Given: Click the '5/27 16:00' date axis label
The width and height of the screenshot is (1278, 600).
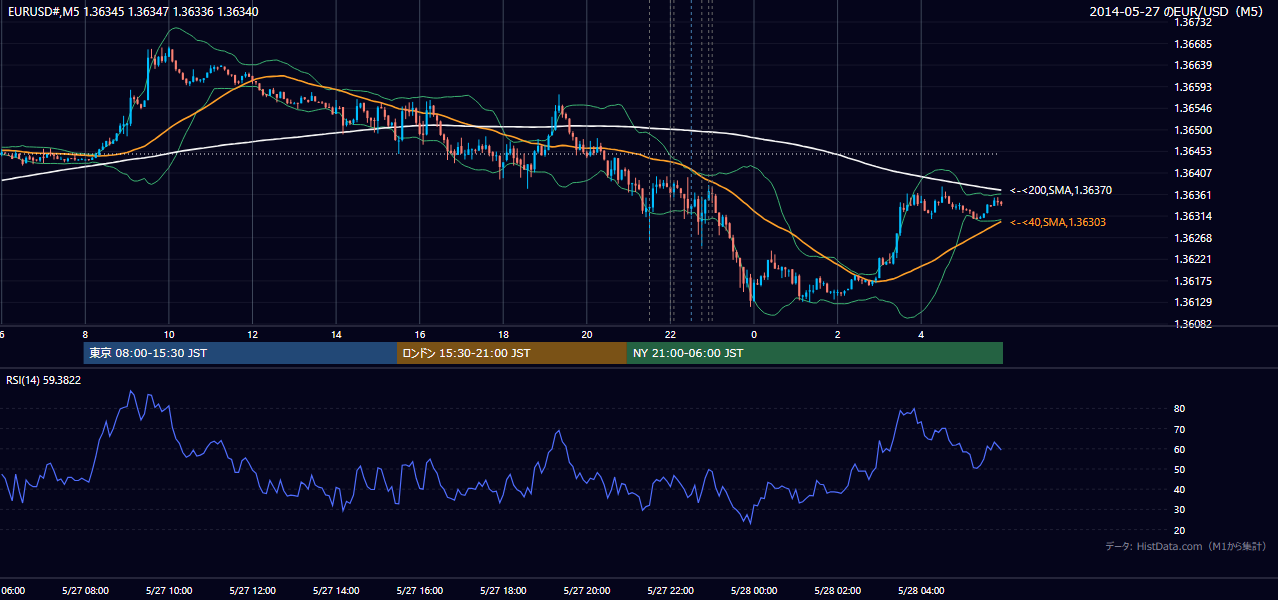Looking at the screenshot, I should pyautogui.click(x=419, y=591).
